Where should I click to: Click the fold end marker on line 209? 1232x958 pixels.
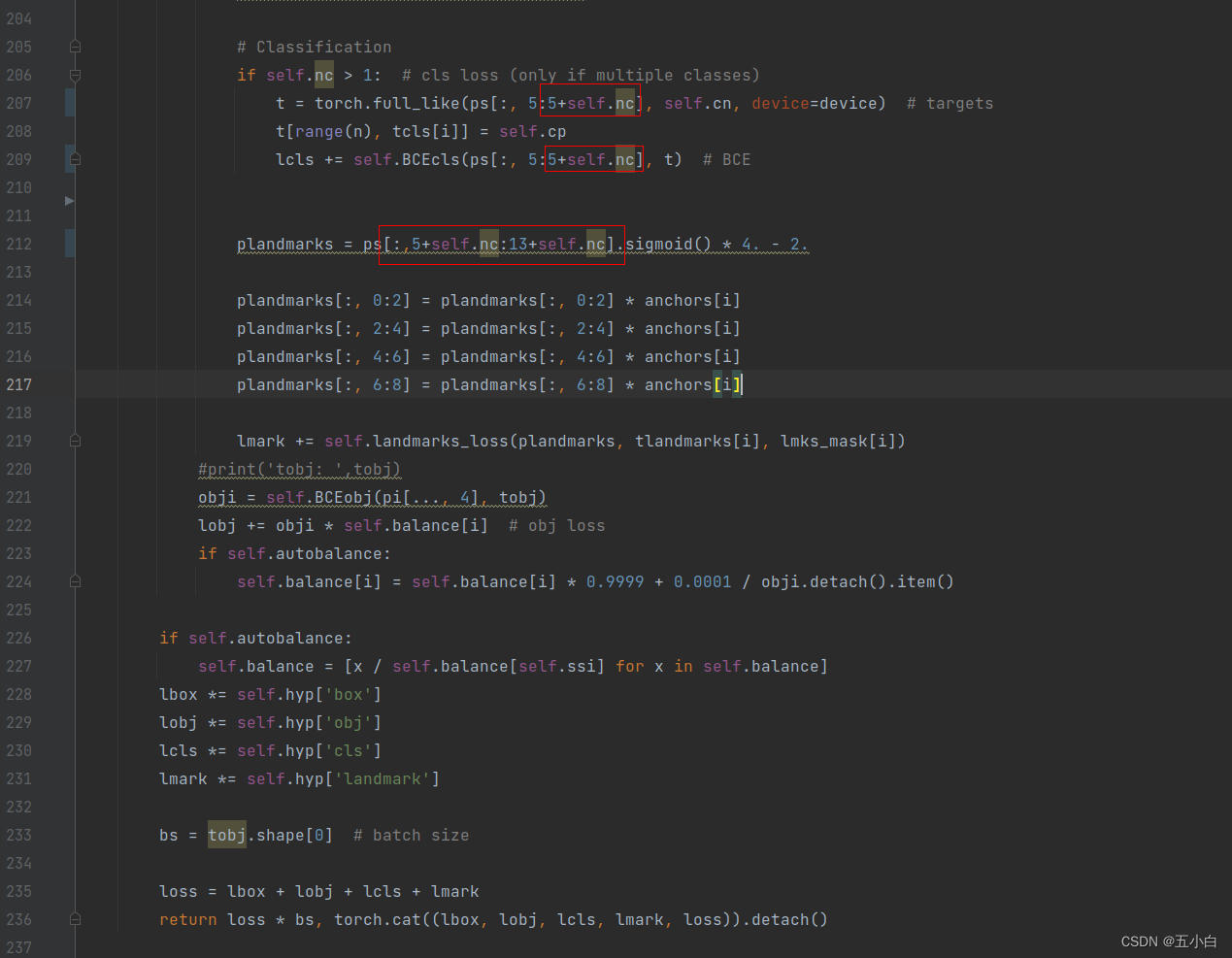click(x=75, y=159)
